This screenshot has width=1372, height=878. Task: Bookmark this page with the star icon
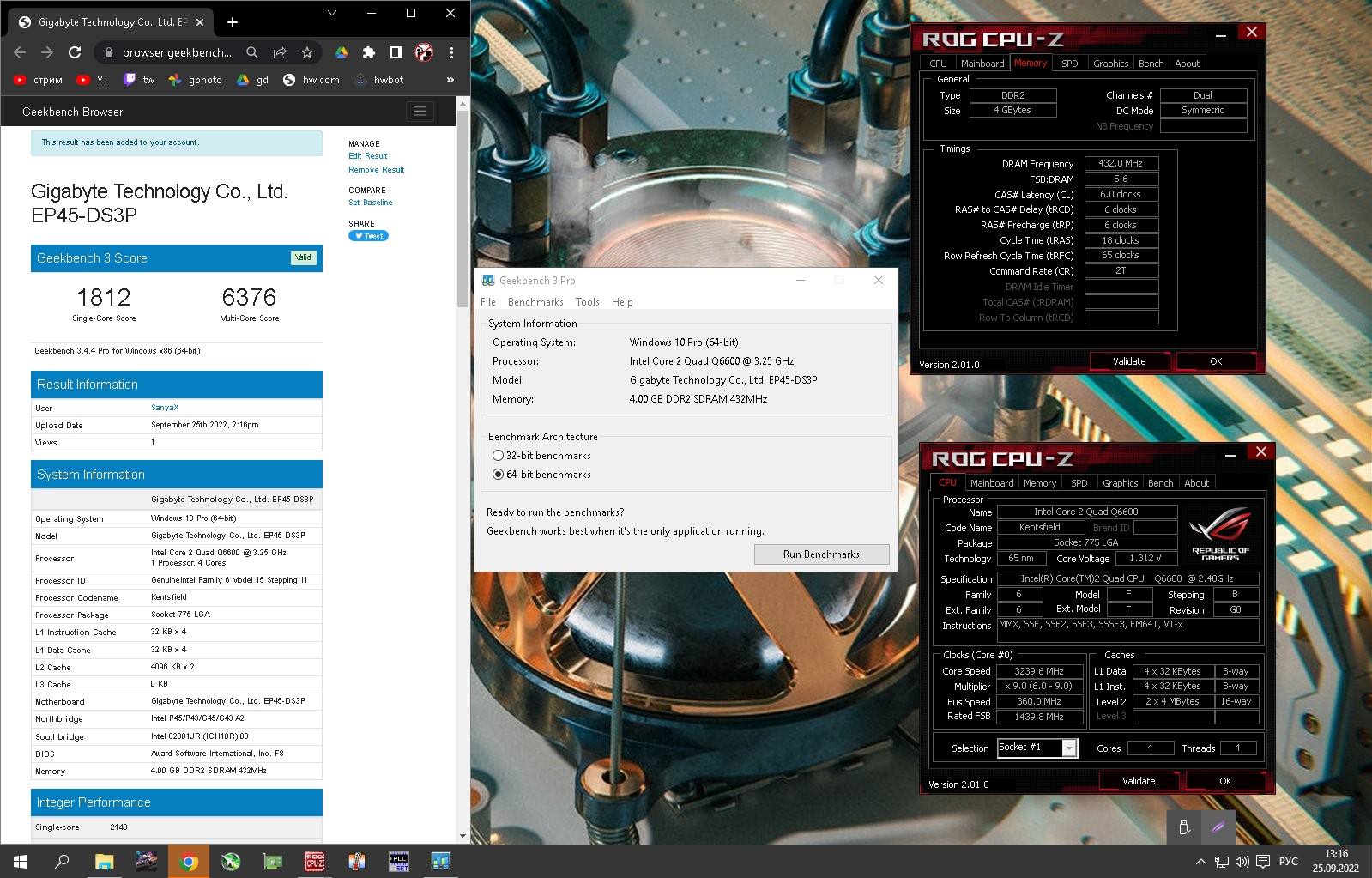(307, 52)
